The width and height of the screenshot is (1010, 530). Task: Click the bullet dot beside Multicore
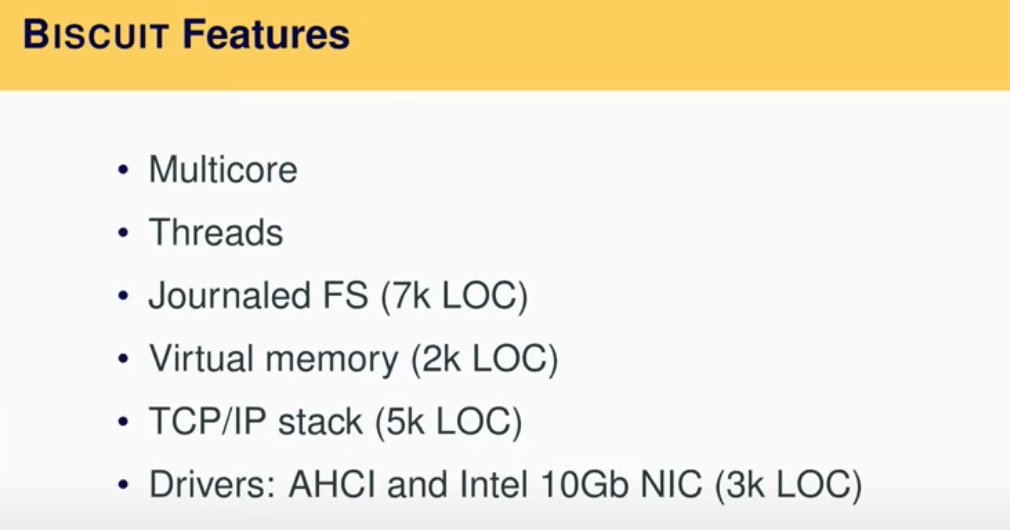coord(124,170)
